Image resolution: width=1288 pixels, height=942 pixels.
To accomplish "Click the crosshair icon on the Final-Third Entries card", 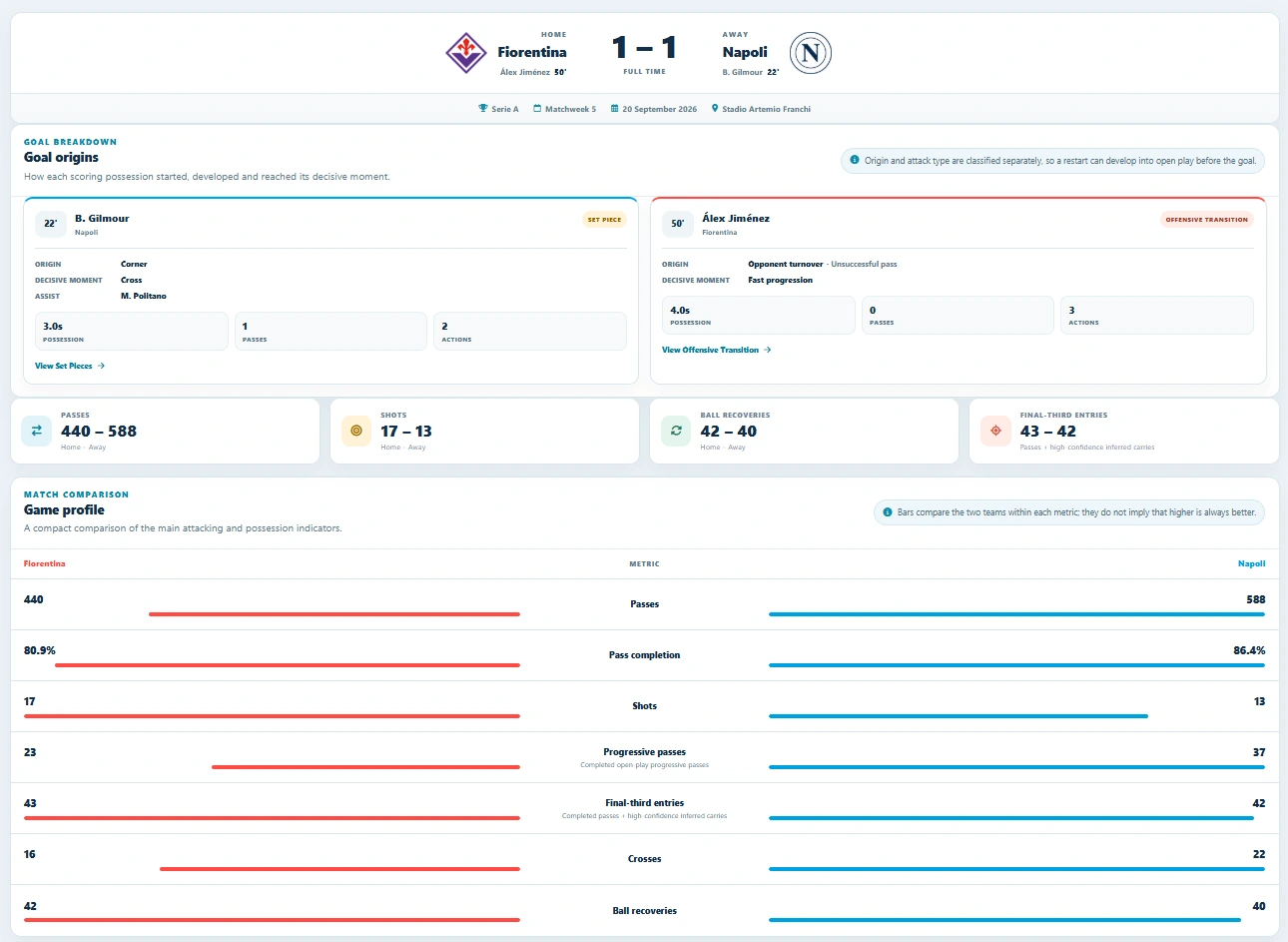I will 995,431.
